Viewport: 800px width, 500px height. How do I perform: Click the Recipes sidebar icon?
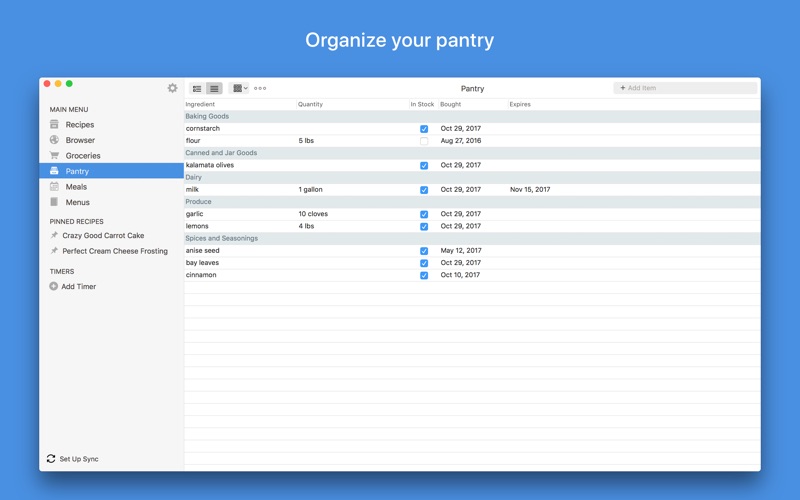pos(54,125)
